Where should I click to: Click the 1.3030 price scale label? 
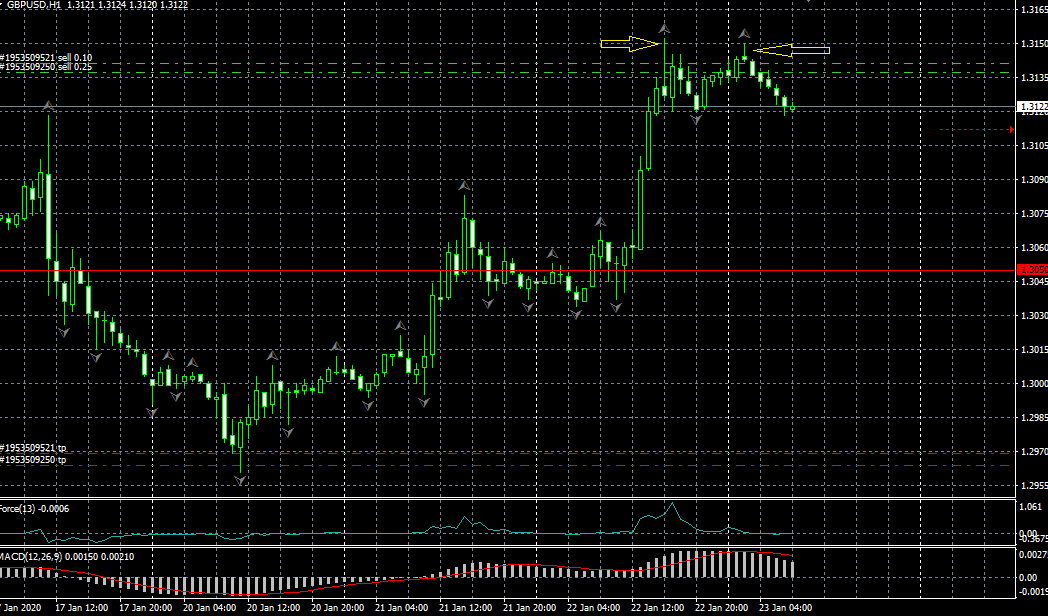coord(1034,315)
